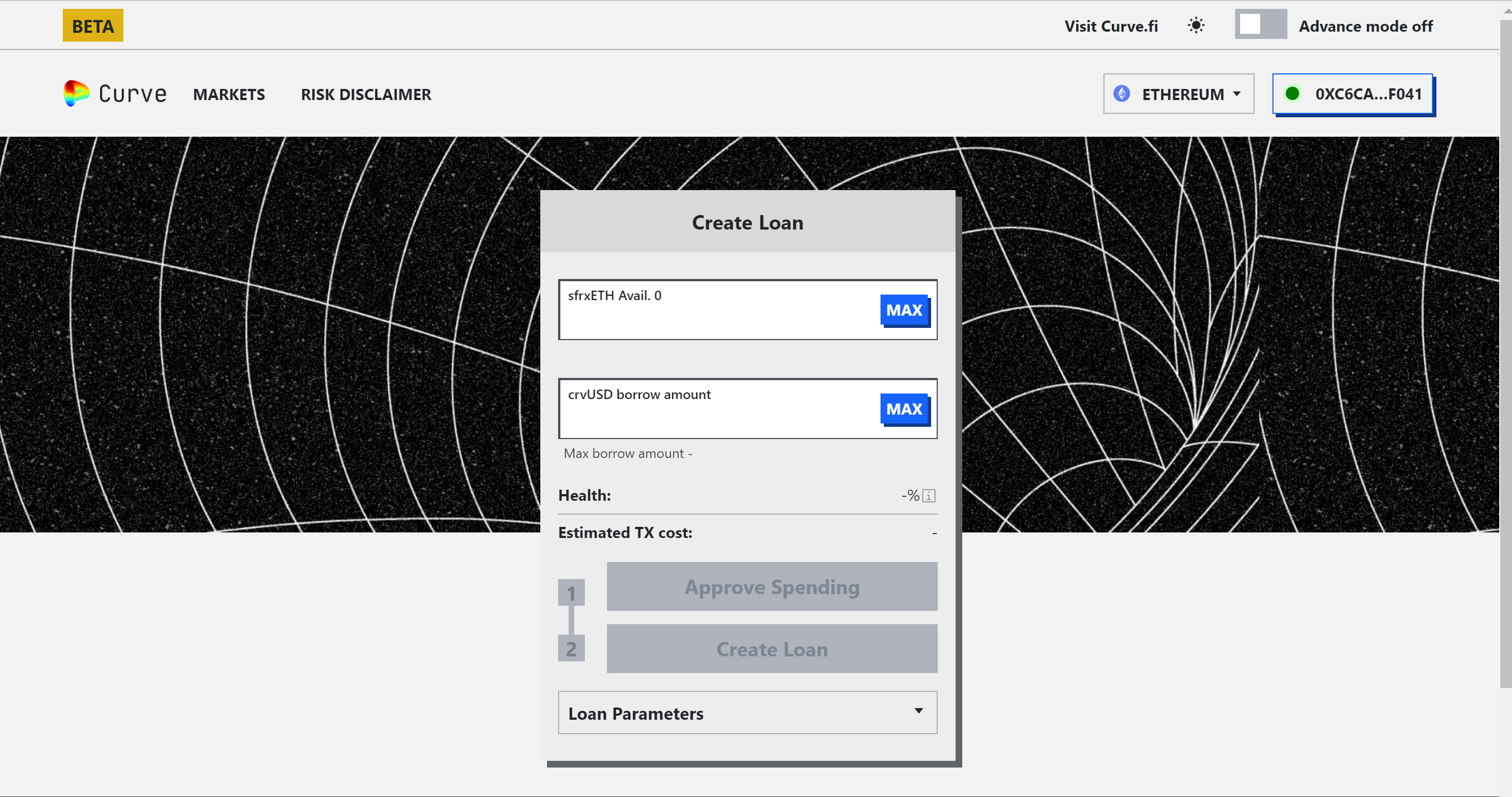Viewport: 1512px width, 797px height.
Task: Click the Curve logo icon
Action: (x=76, y=93)
